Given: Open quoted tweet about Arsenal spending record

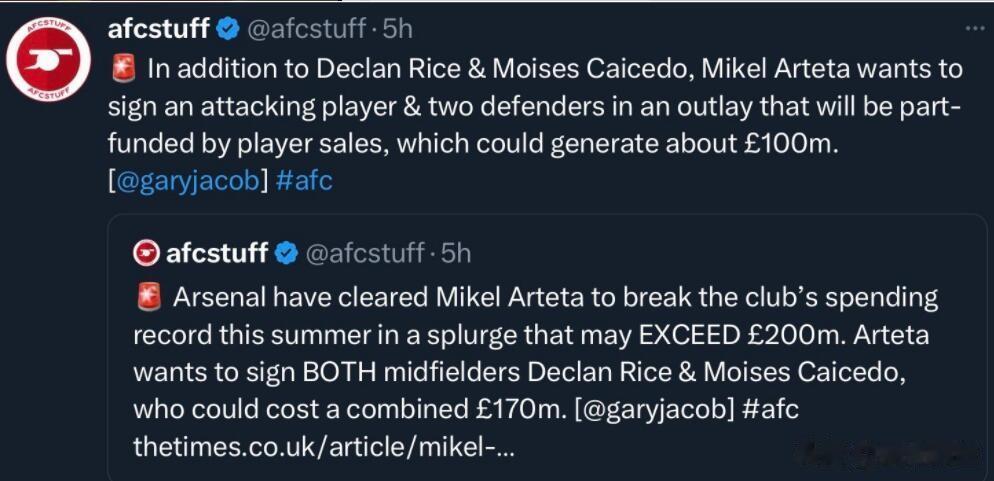Looking at the screenshot, I should click(546, 347).
